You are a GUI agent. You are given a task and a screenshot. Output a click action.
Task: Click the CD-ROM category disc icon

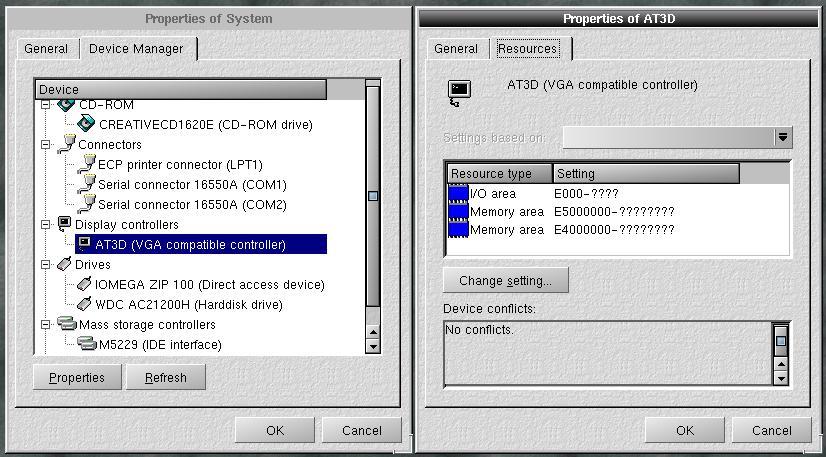pyautogui.click(x=66, y=104)
